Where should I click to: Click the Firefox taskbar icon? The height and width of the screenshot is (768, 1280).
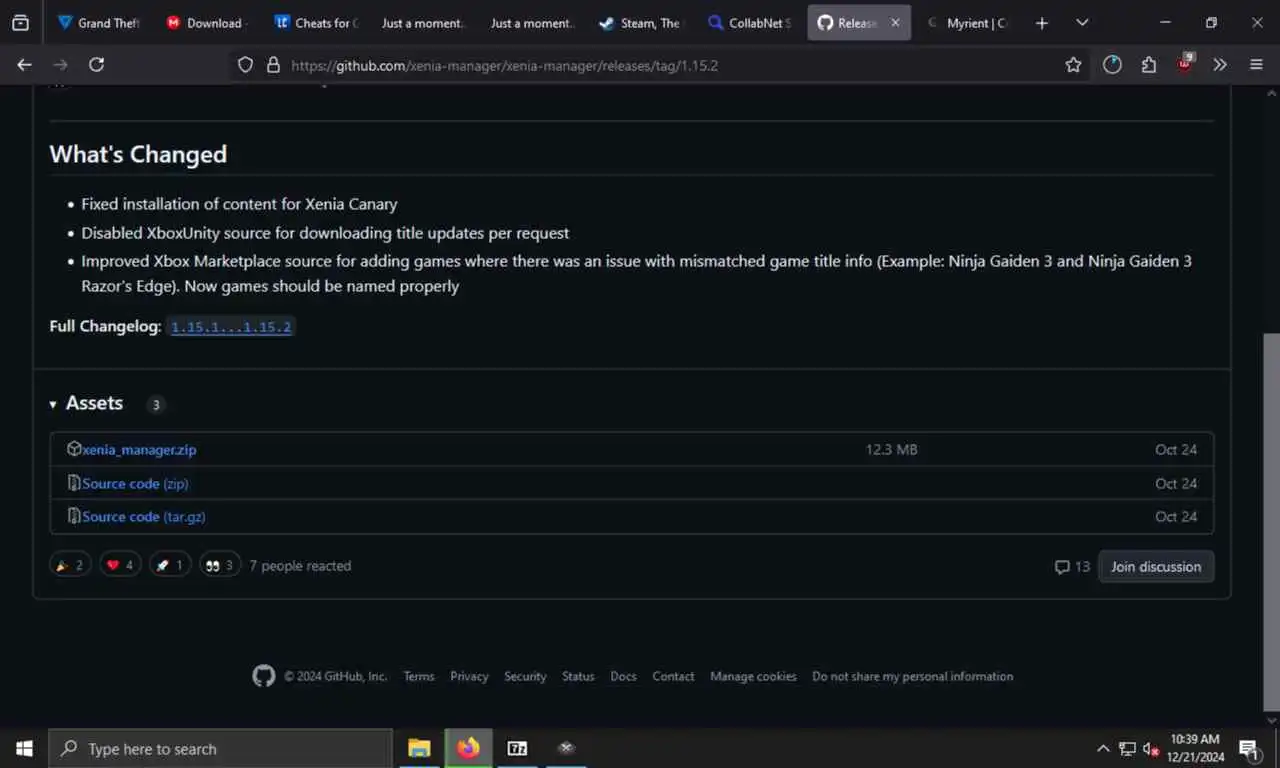468,748
